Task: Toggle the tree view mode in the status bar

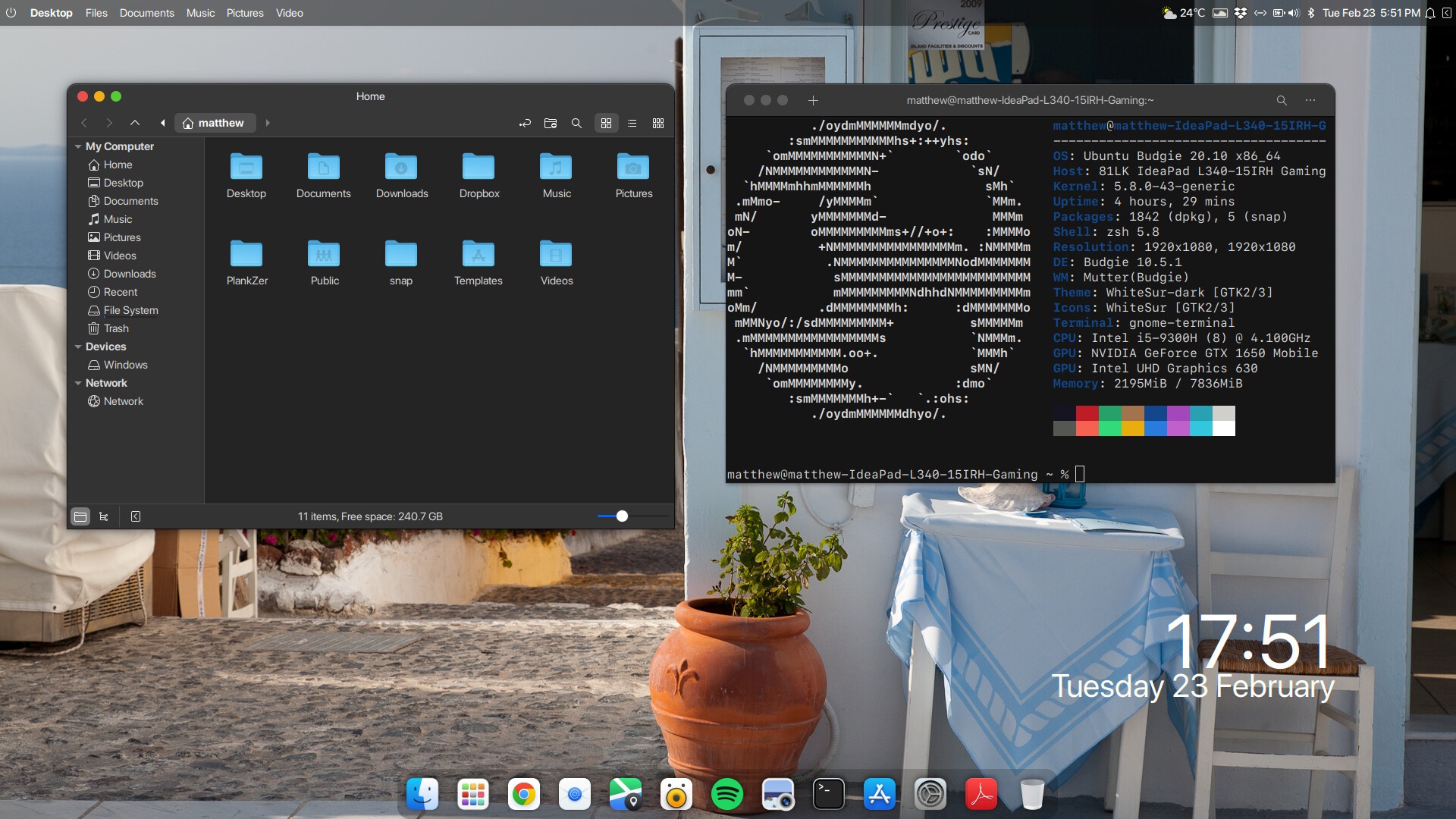Action: [x=104, y=516]
